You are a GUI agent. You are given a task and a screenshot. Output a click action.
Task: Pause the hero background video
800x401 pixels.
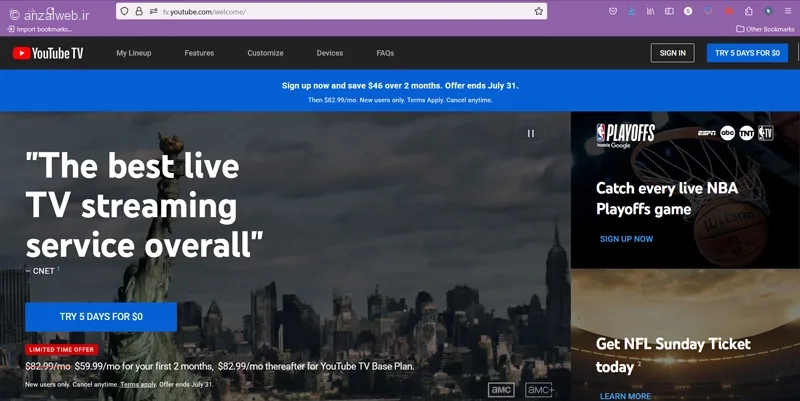coord(531,134)
